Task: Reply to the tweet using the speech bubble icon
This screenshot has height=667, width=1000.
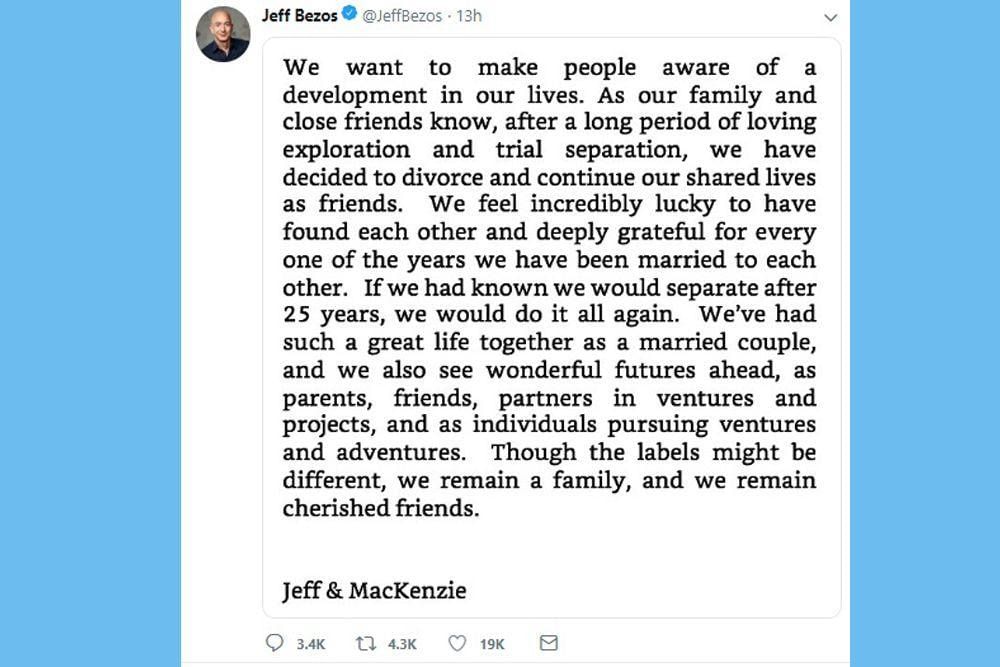Action: (275, 643)
